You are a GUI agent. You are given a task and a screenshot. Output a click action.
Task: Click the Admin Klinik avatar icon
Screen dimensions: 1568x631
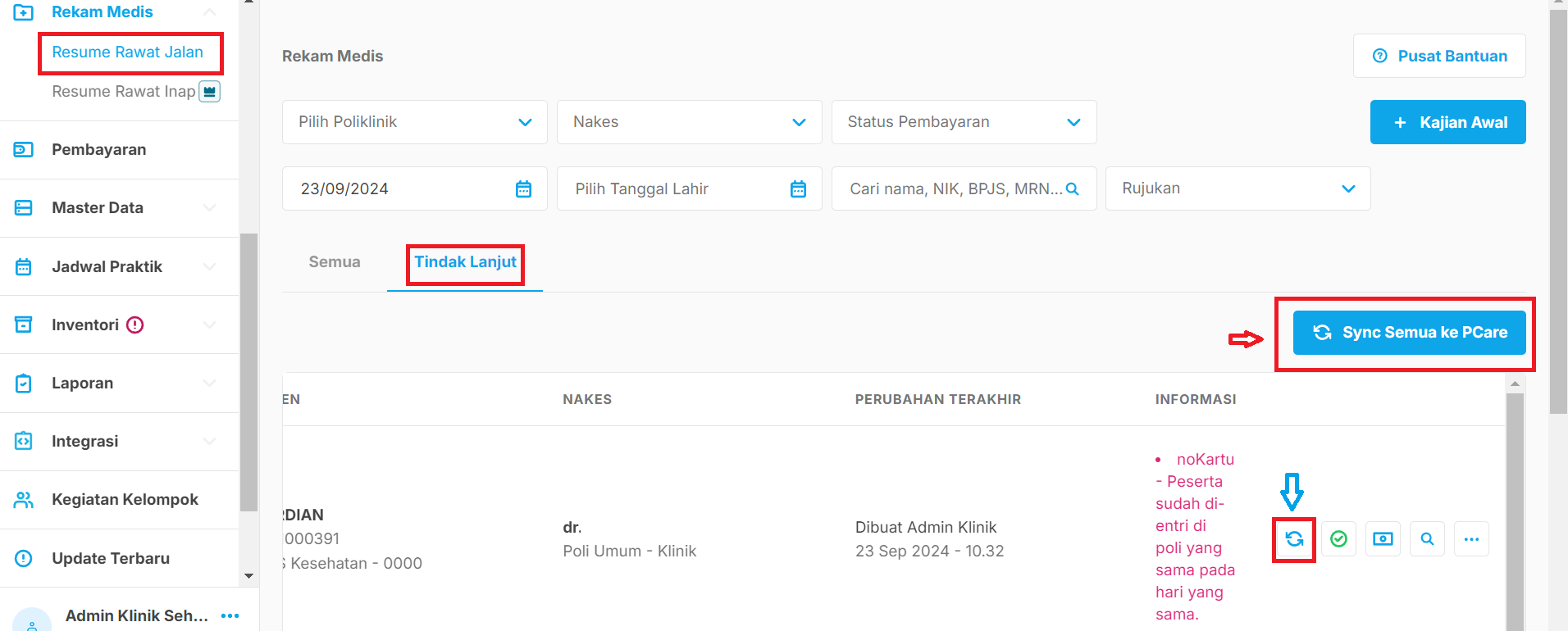(x=32, y=620)
